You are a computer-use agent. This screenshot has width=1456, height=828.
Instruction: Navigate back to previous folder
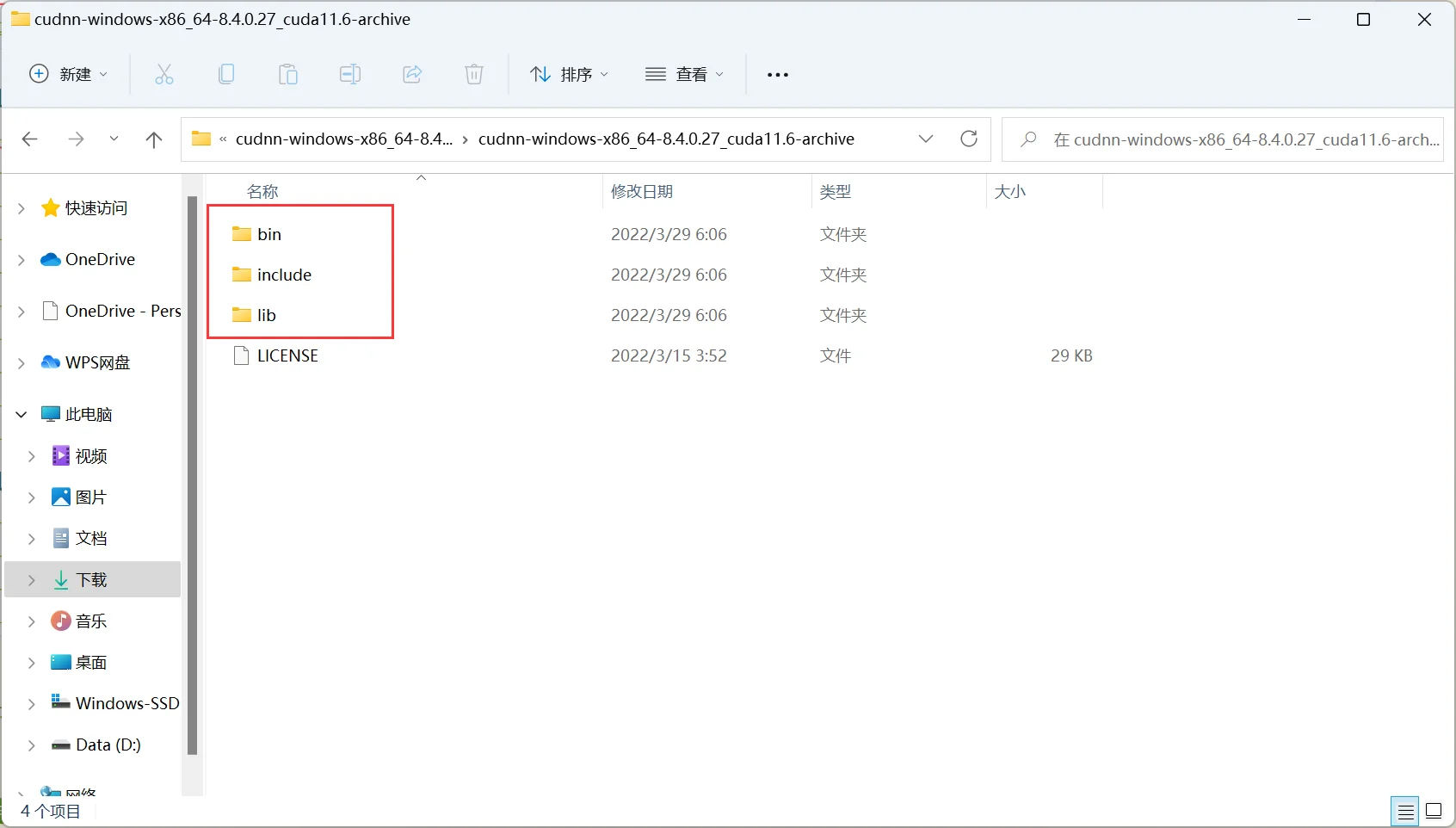tap(30, 139)
